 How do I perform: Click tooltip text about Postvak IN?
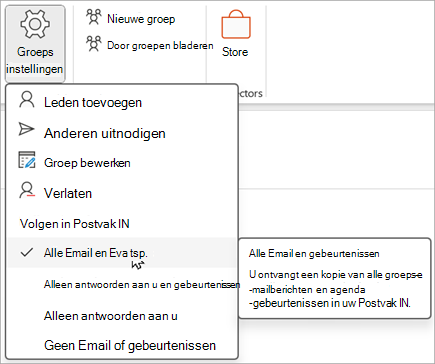[x=336, y=289]
